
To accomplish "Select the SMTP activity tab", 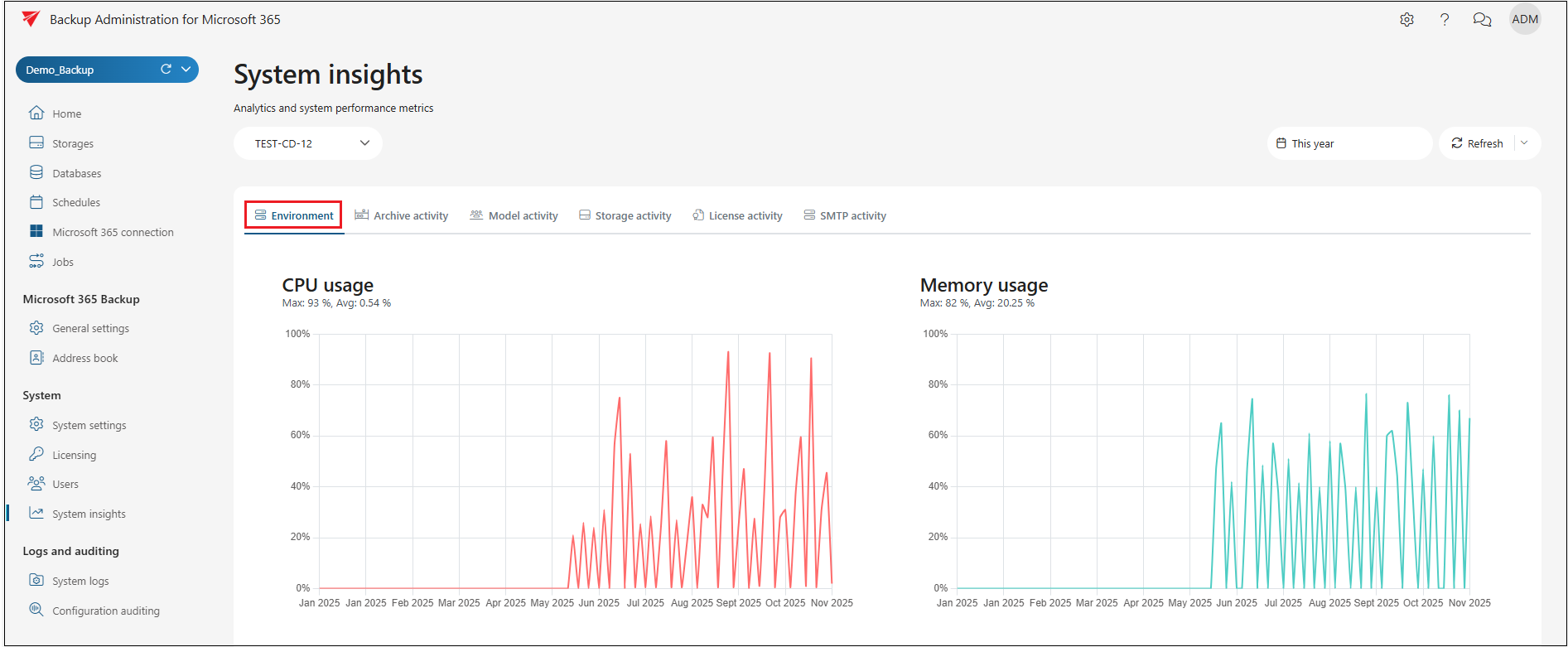I will click(845, 216).
